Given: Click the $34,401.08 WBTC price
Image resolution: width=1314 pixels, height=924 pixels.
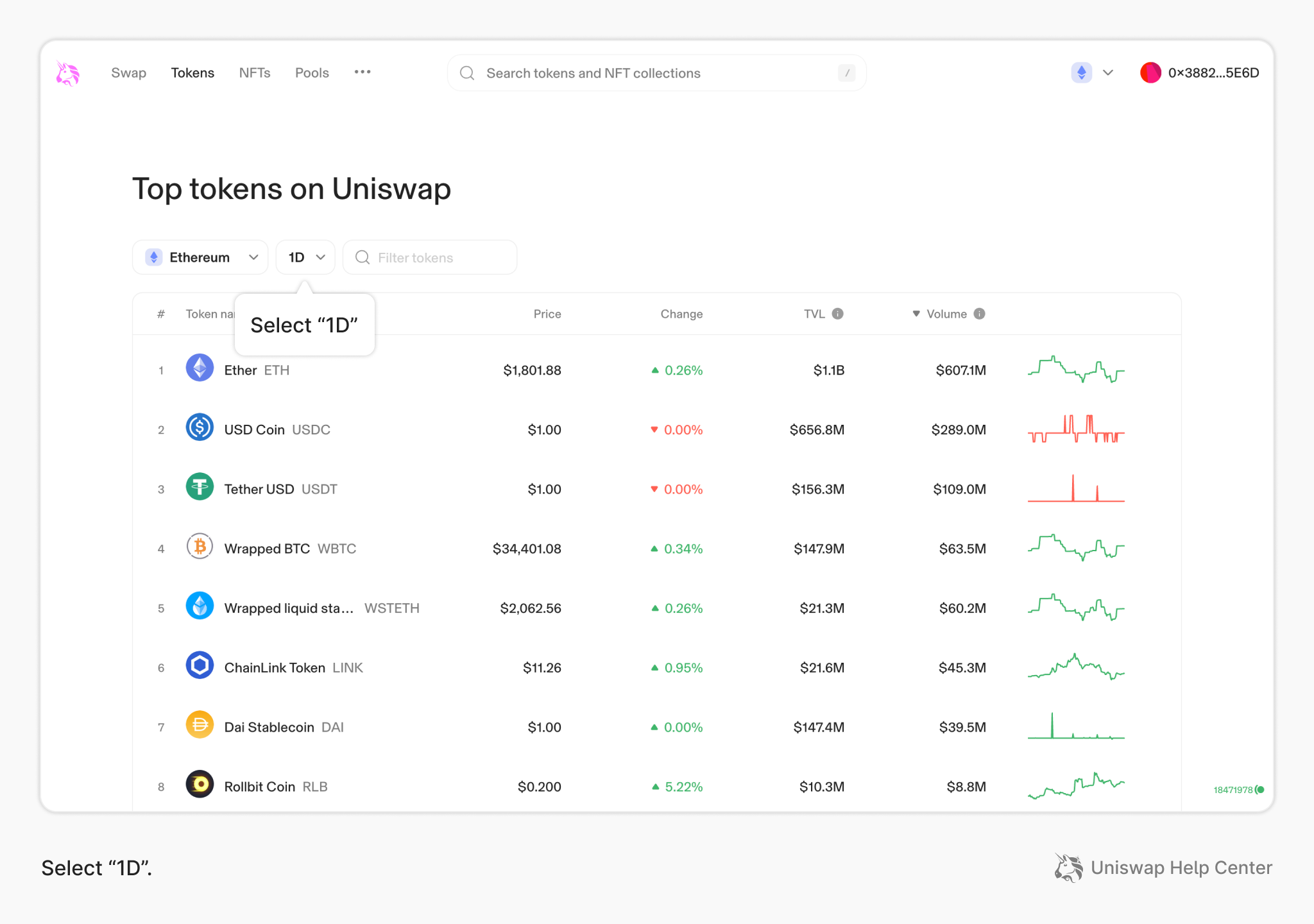Looking at the screenshot, I should [527, 549].
